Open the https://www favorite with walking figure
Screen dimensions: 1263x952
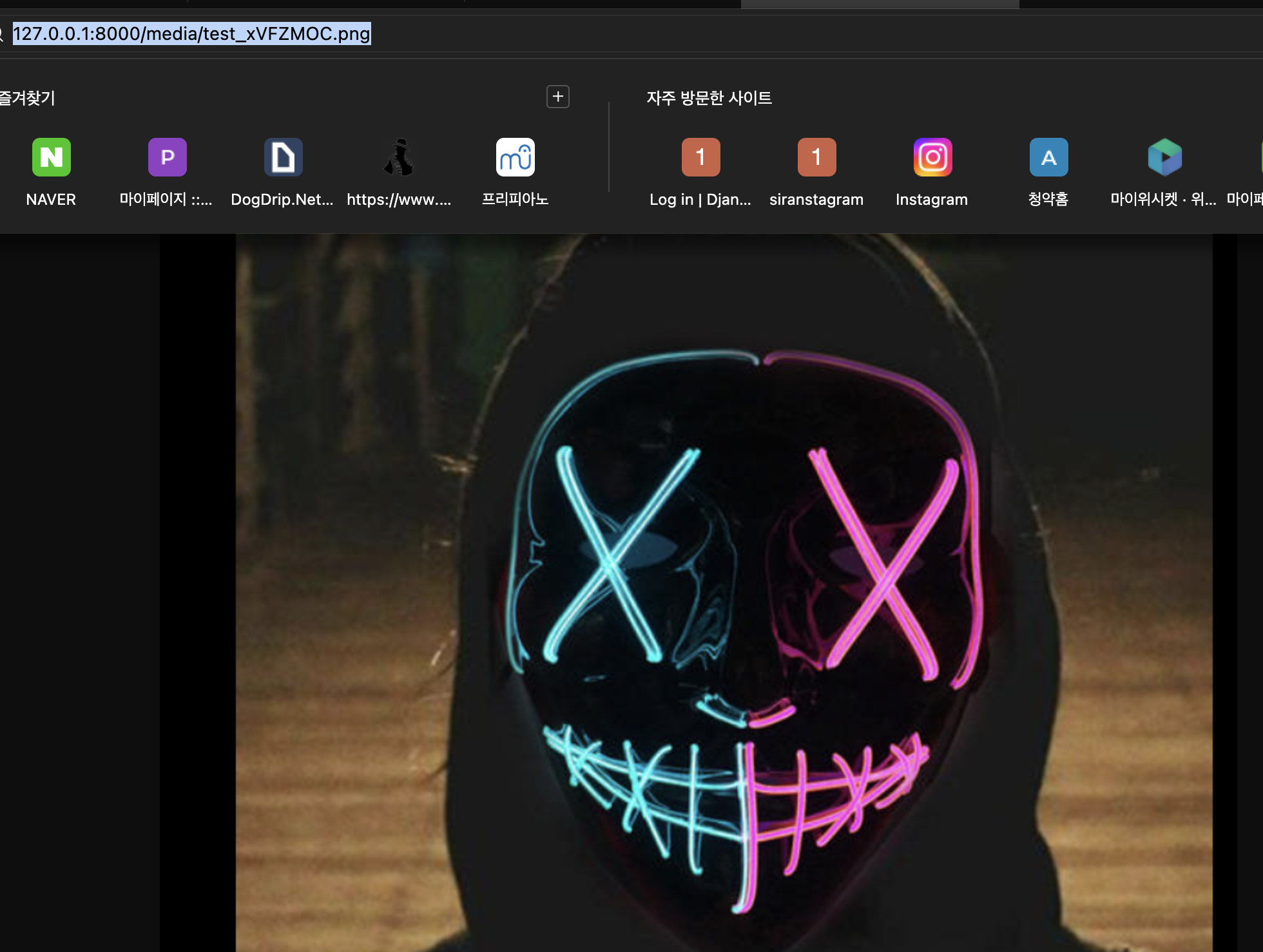(399, 157)
